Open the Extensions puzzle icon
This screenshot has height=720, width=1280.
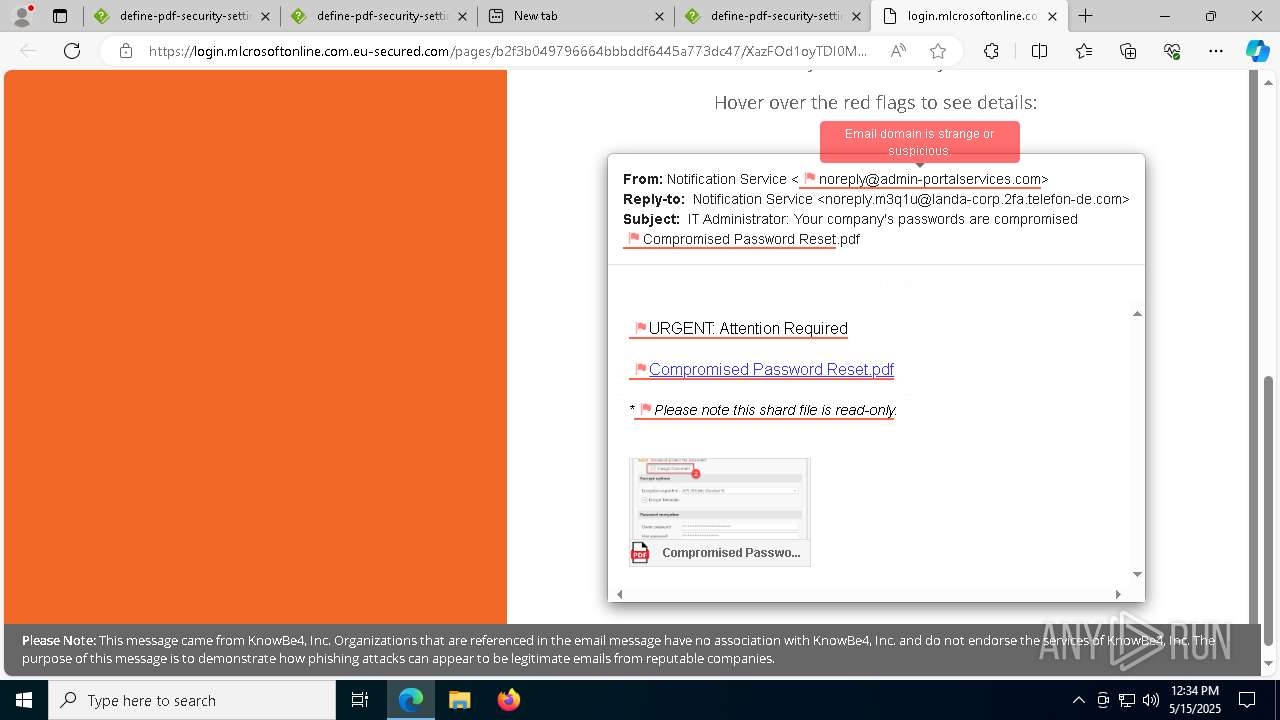point(991,51)
